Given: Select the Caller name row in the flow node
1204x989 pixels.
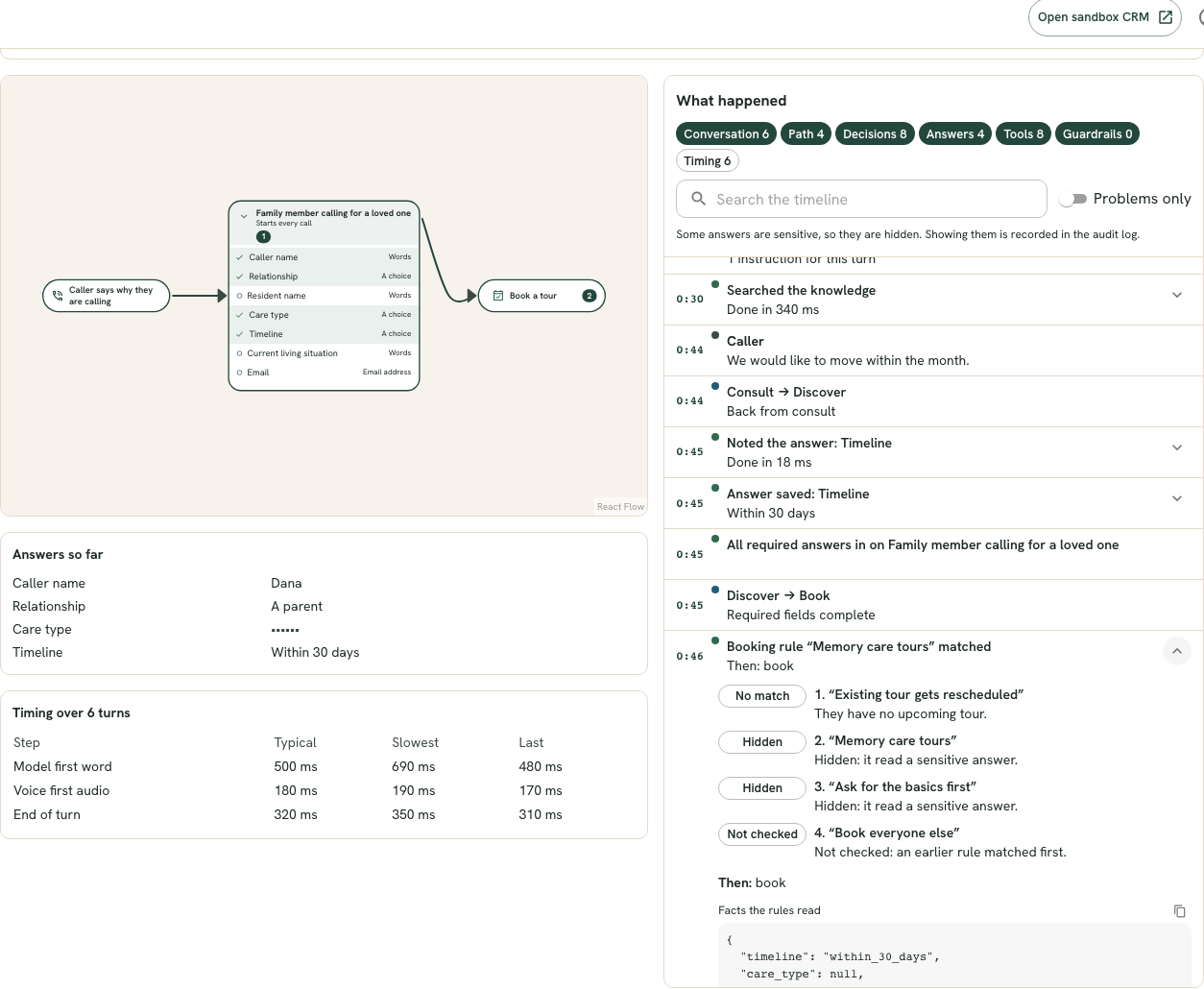Looking at the screenshot, I should [325, 257].
